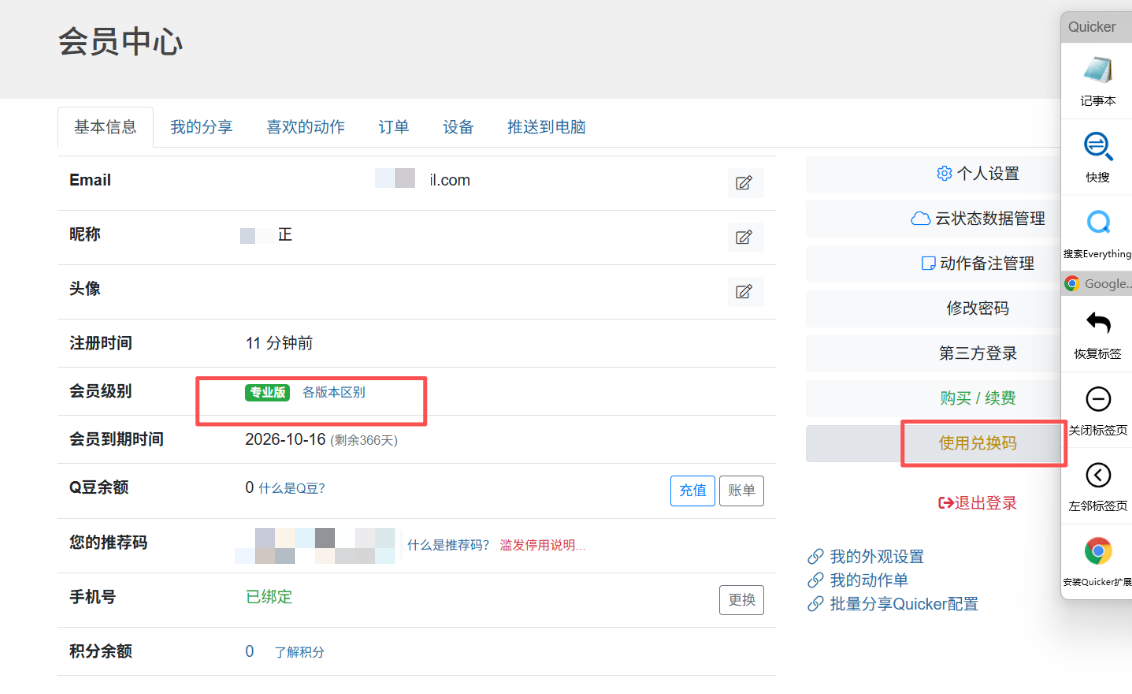The height and width of the screenshot is (694, 1132).
Task: Select the 订单 tab
Action: [x=393, y=127]
